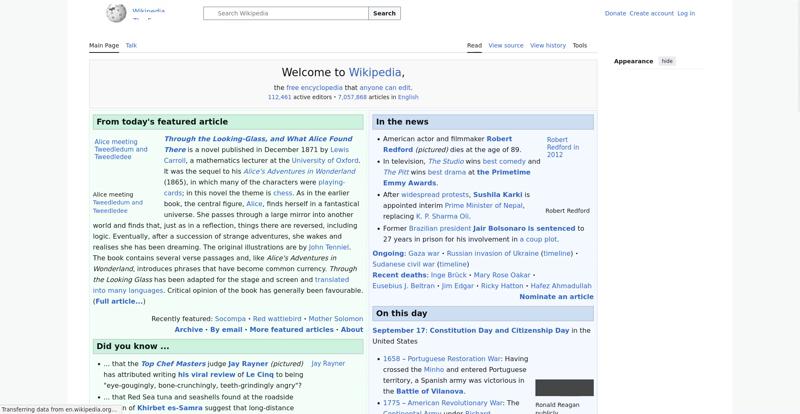Click Alice meeting Tweedledum image link
800x414 pixels.
click(121, 149)
